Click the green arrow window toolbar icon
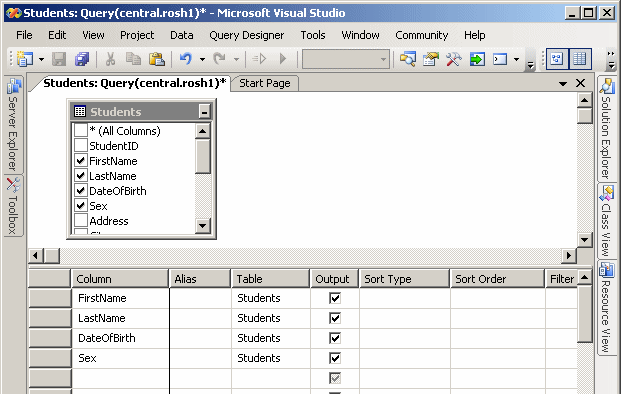Image resolution: width=621 pixels, height=394 pixels. point(477,59)
